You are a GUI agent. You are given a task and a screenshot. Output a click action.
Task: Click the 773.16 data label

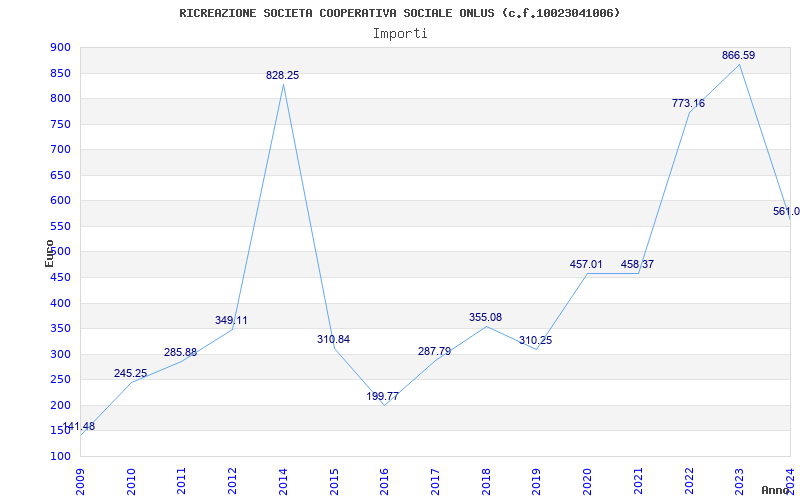(688, 104)
